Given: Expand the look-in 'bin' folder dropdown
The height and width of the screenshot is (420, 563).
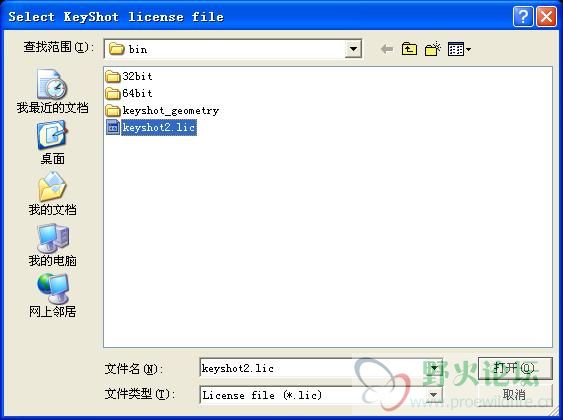Looking at the screenshot, I should pos(353,49).
